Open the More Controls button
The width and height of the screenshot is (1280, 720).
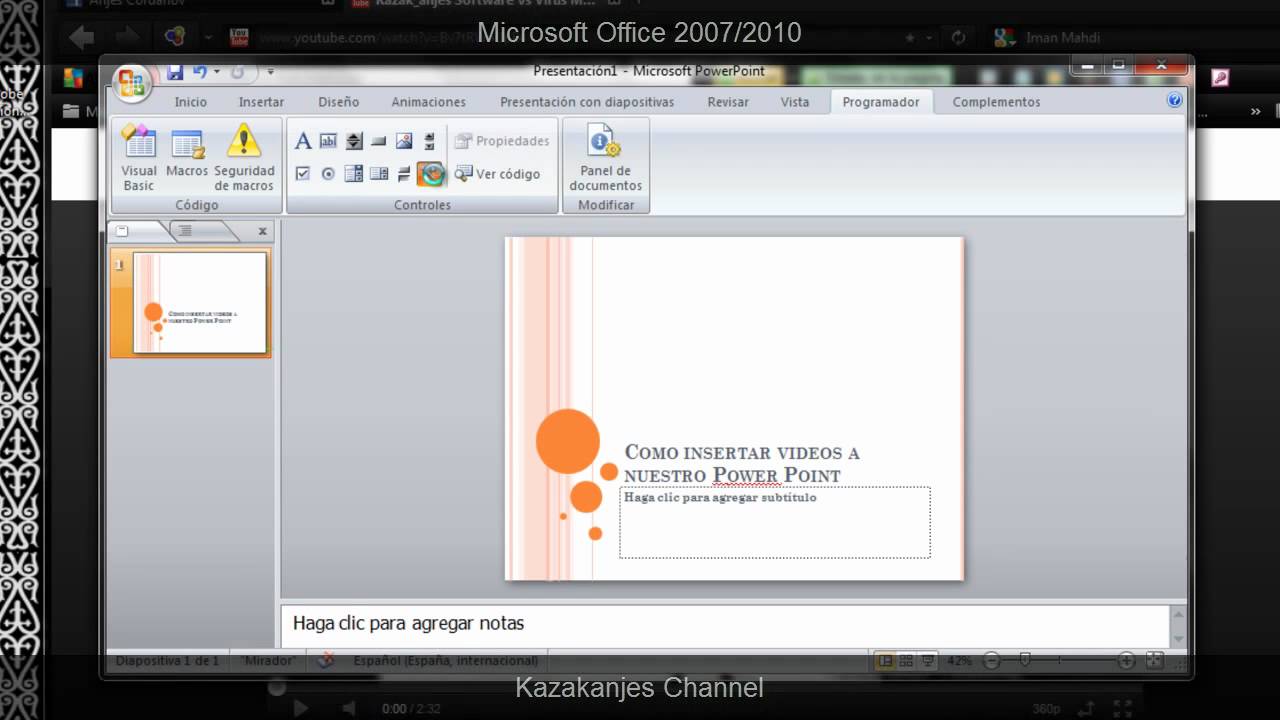[x=431, y=174]
